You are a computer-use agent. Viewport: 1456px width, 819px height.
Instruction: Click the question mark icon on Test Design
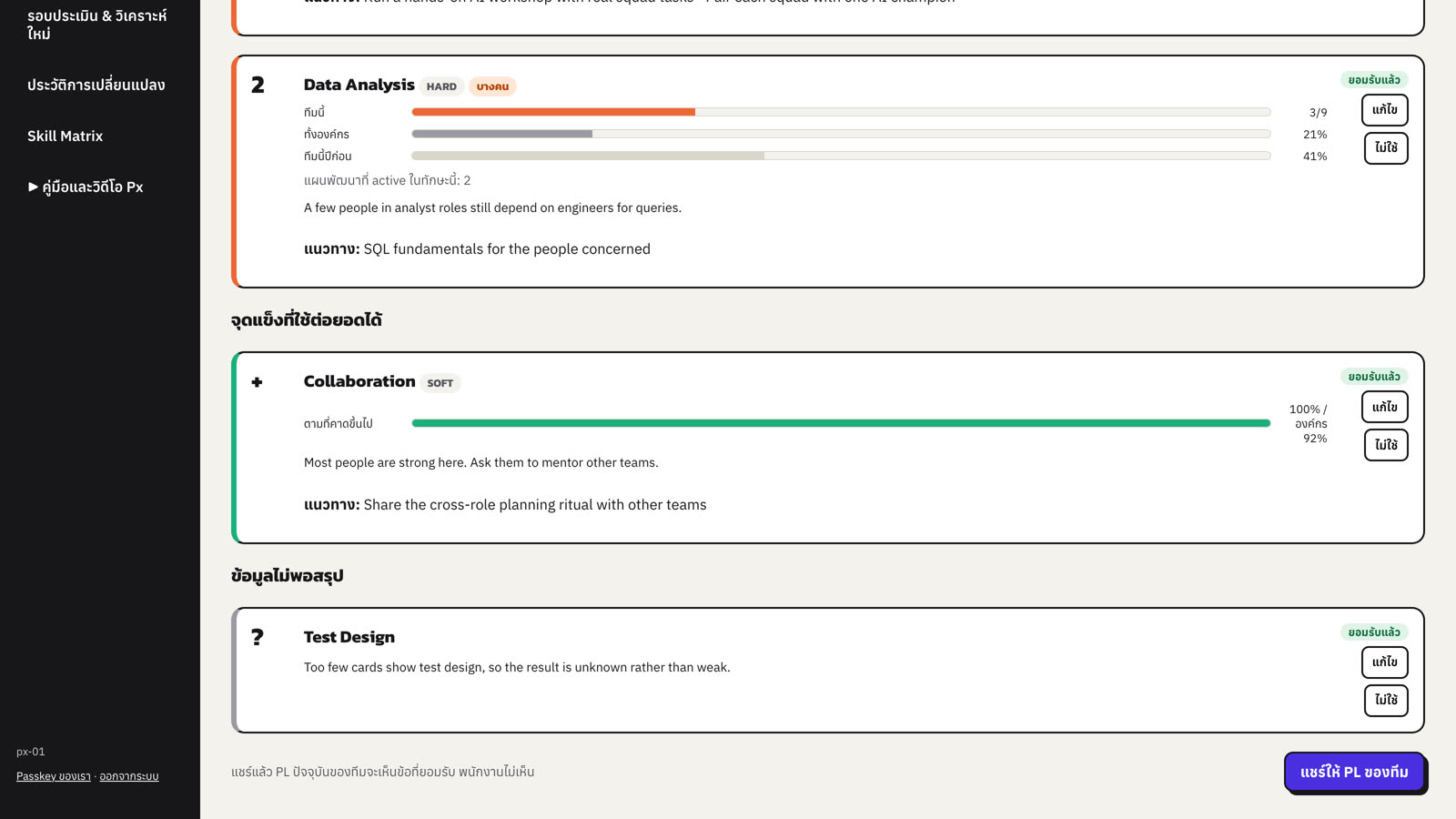[258, 637]
